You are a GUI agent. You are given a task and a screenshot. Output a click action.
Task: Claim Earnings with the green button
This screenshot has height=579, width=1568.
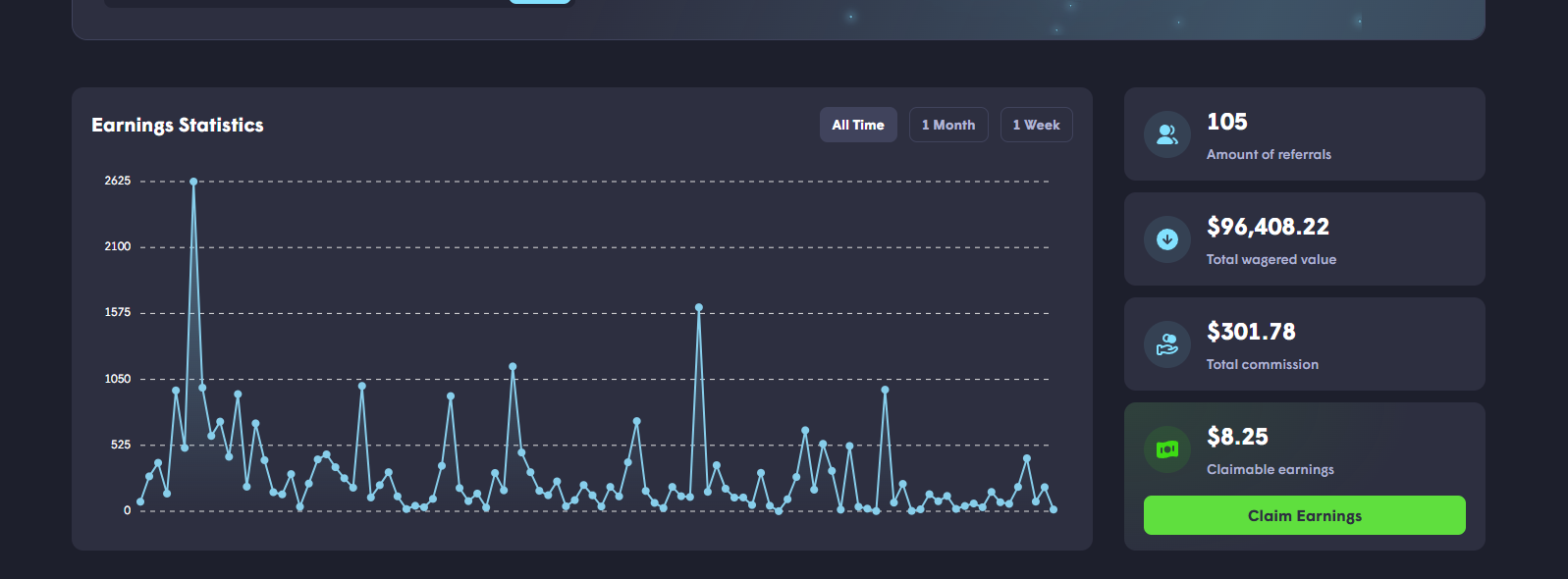click(x=1304, y=515)
